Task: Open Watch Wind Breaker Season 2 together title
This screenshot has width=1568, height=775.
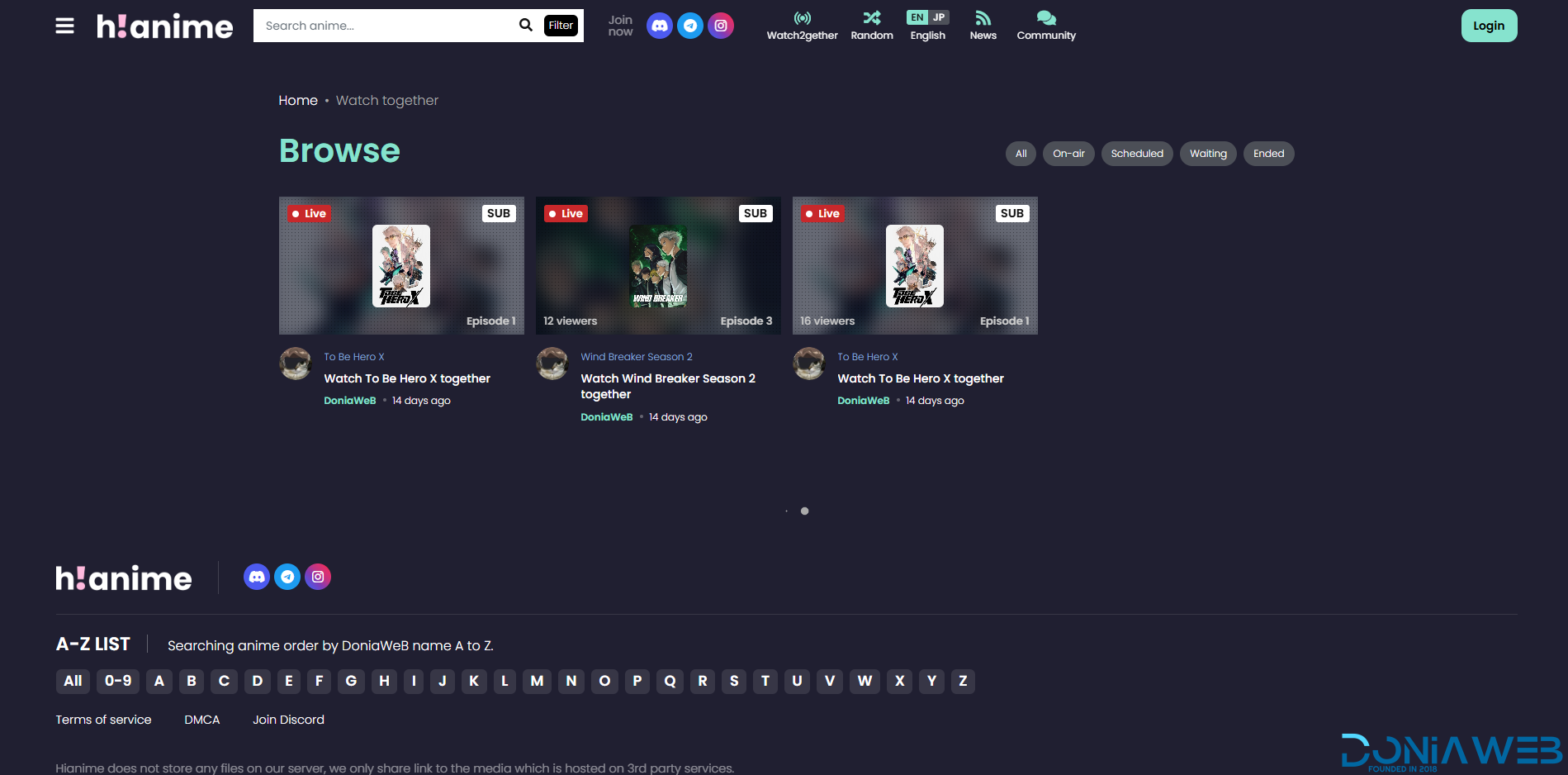Action: click(668, 386)
